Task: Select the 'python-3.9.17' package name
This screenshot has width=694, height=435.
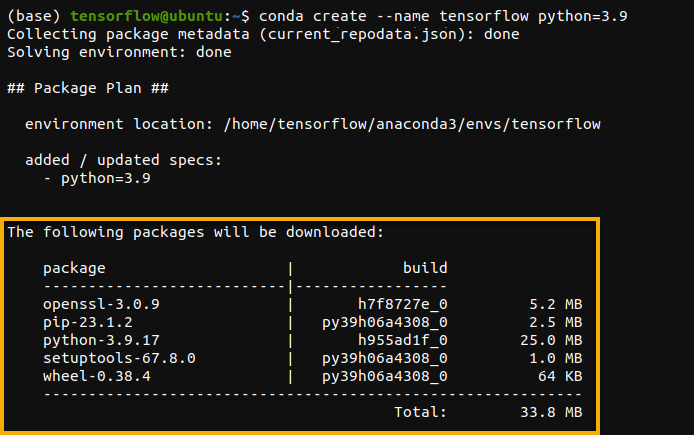Action: coord(101,340)
